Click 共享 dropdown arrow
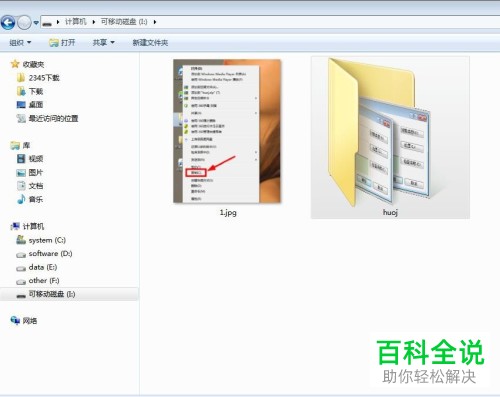500x397 pixels. 112,43
